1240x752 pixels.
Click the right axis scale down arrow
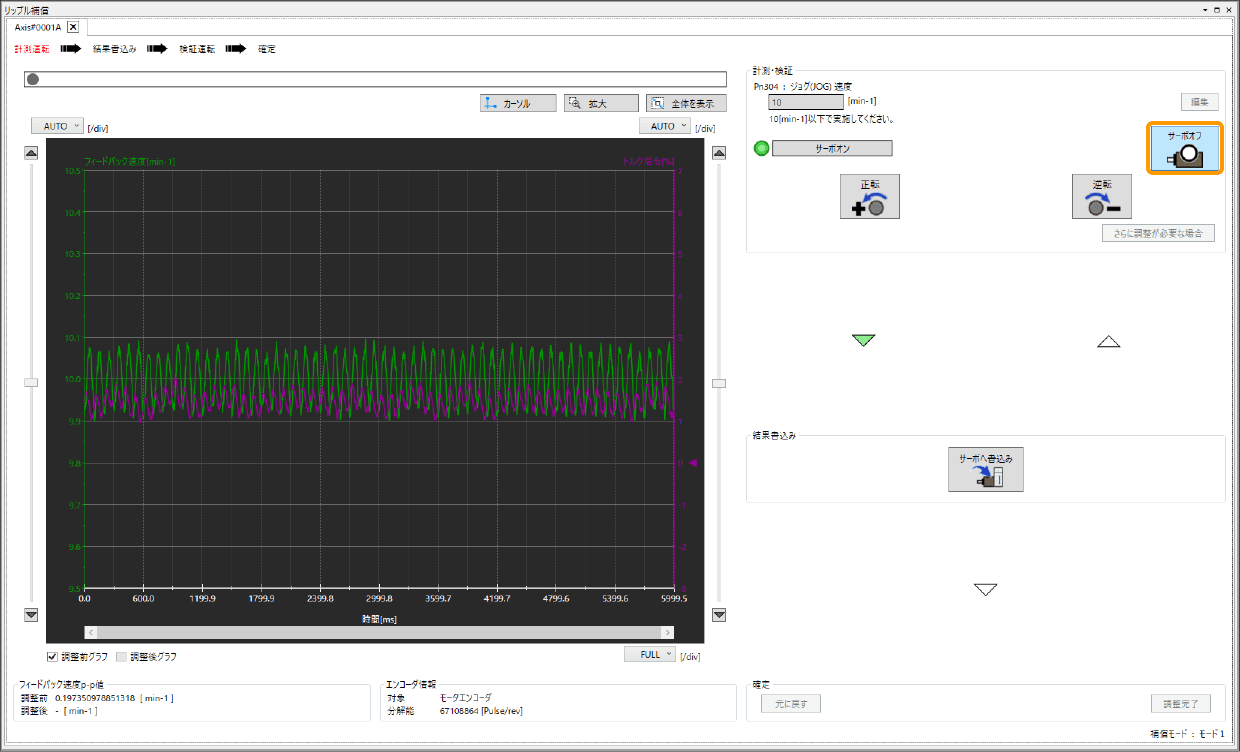pyautogui.click(x=718, y=615)
